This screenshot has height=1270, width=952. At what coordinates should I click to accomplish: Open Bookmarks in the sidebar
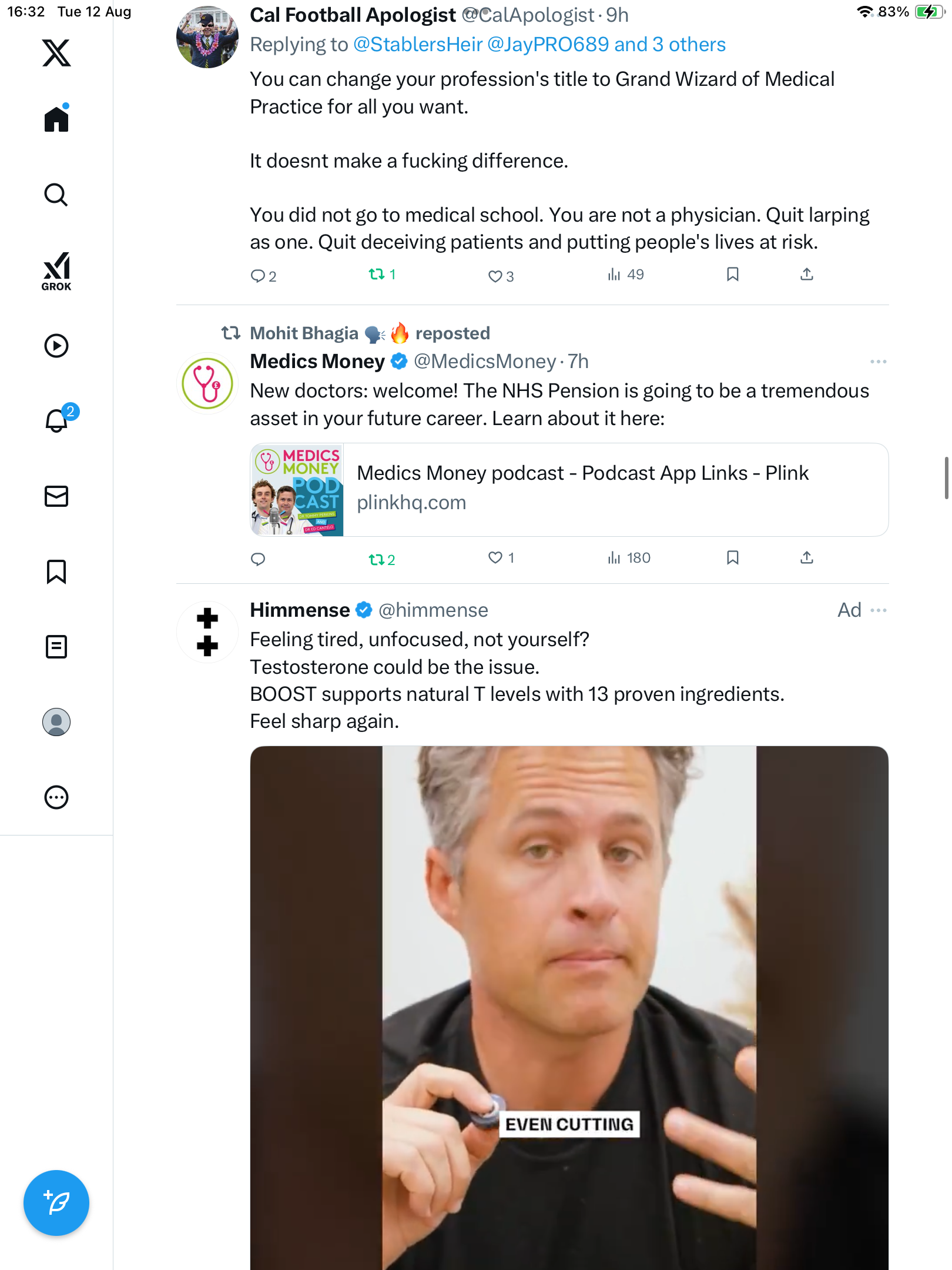click(x=56, y=571)
